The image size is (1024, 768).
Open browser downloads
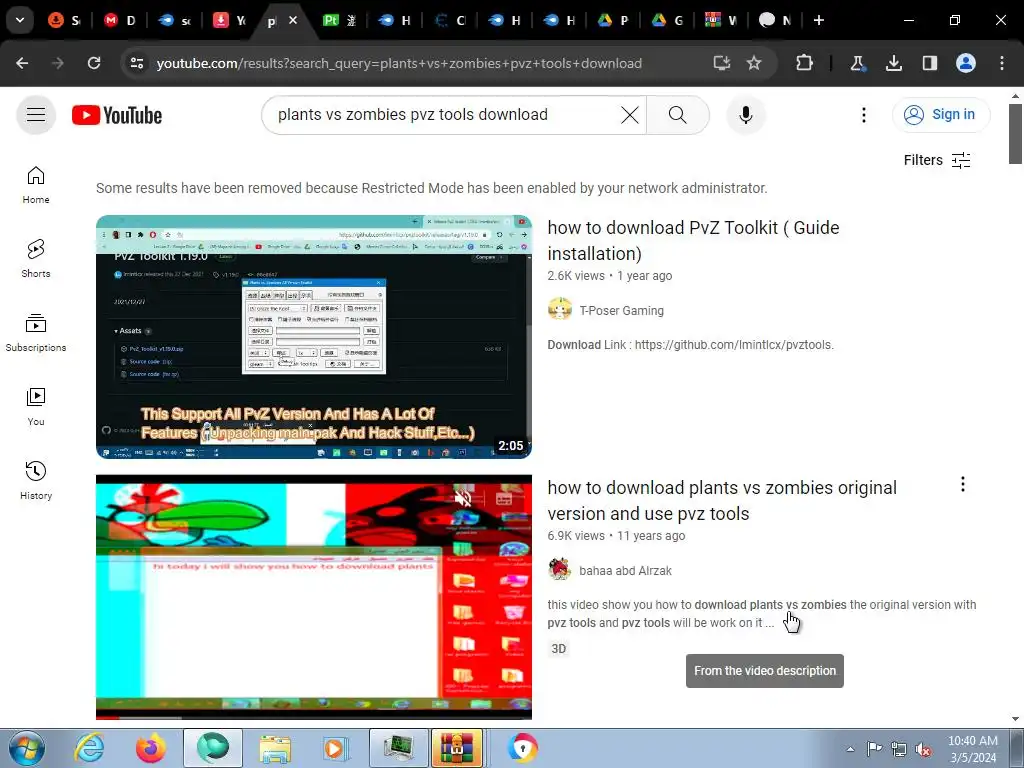894,63
